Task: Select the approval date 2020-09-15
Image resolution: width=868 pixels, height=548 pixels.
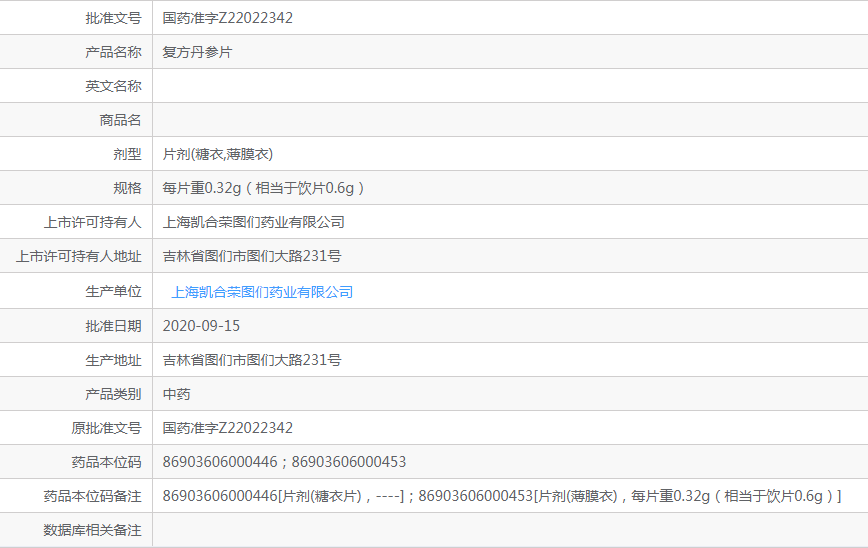Action: coord(201,326)
